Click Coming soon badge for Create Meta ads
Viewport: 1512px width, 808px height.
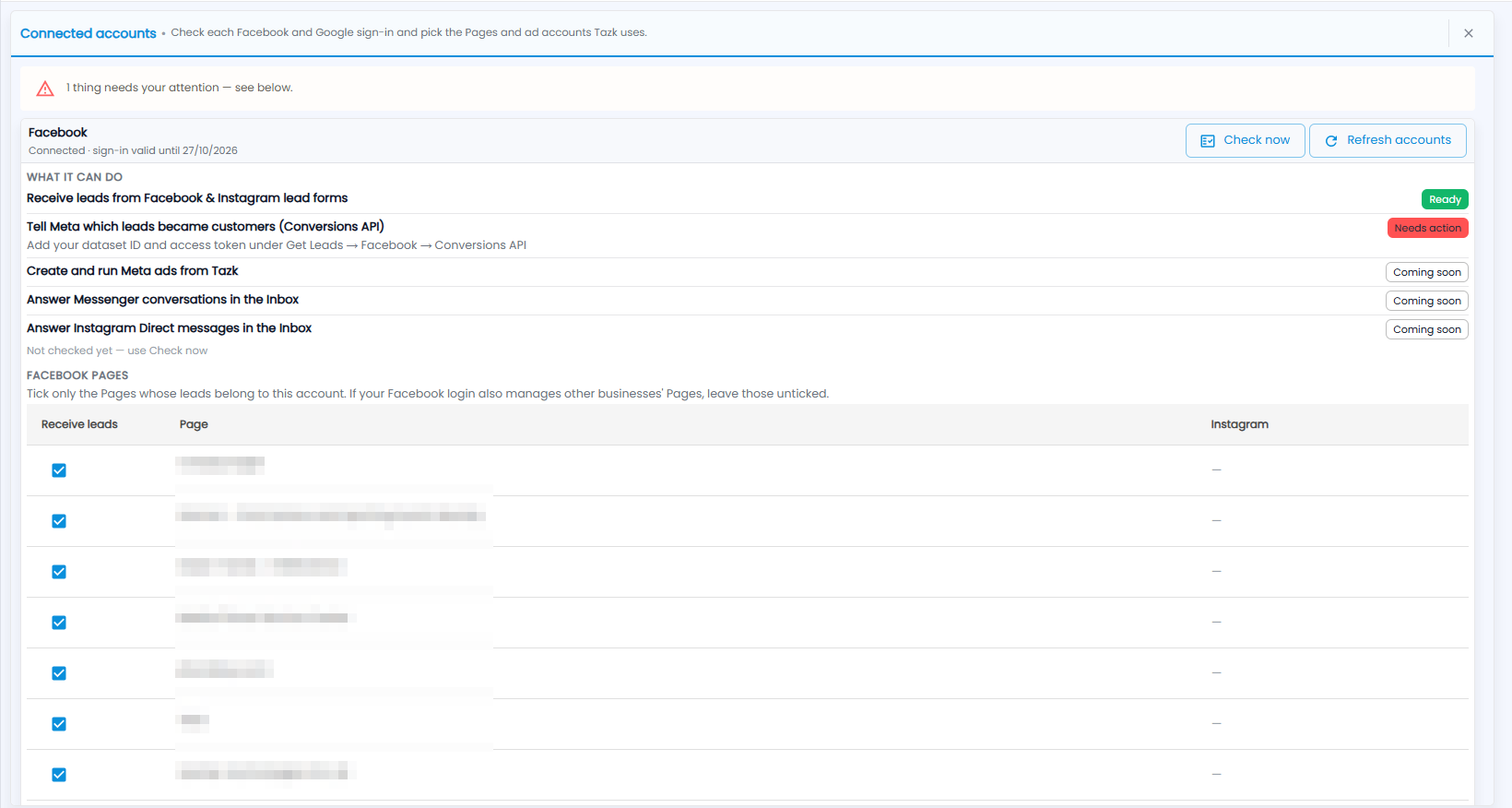pos(1426,272)
